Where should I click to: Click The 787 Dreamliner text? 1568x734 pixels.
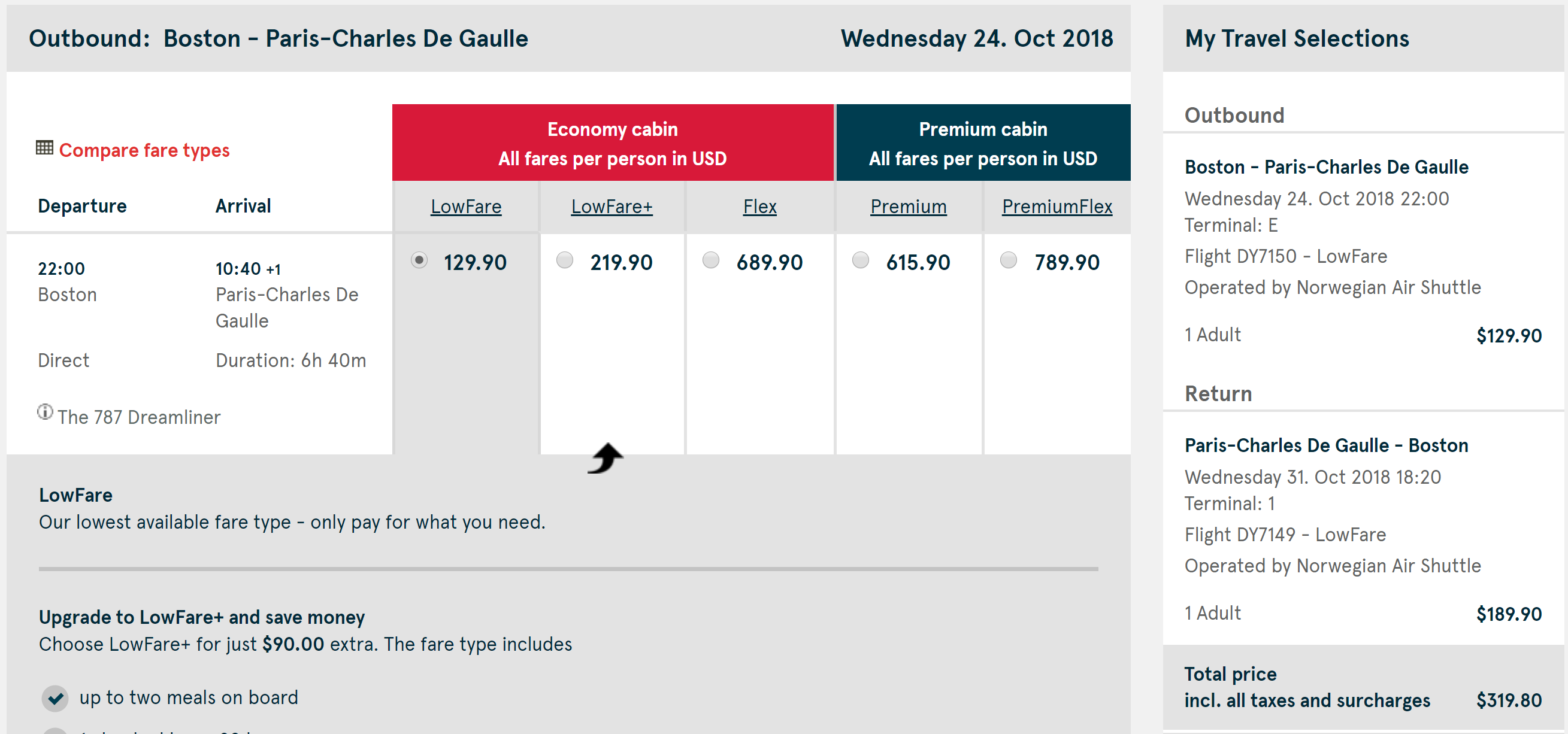tap(139, 417)
